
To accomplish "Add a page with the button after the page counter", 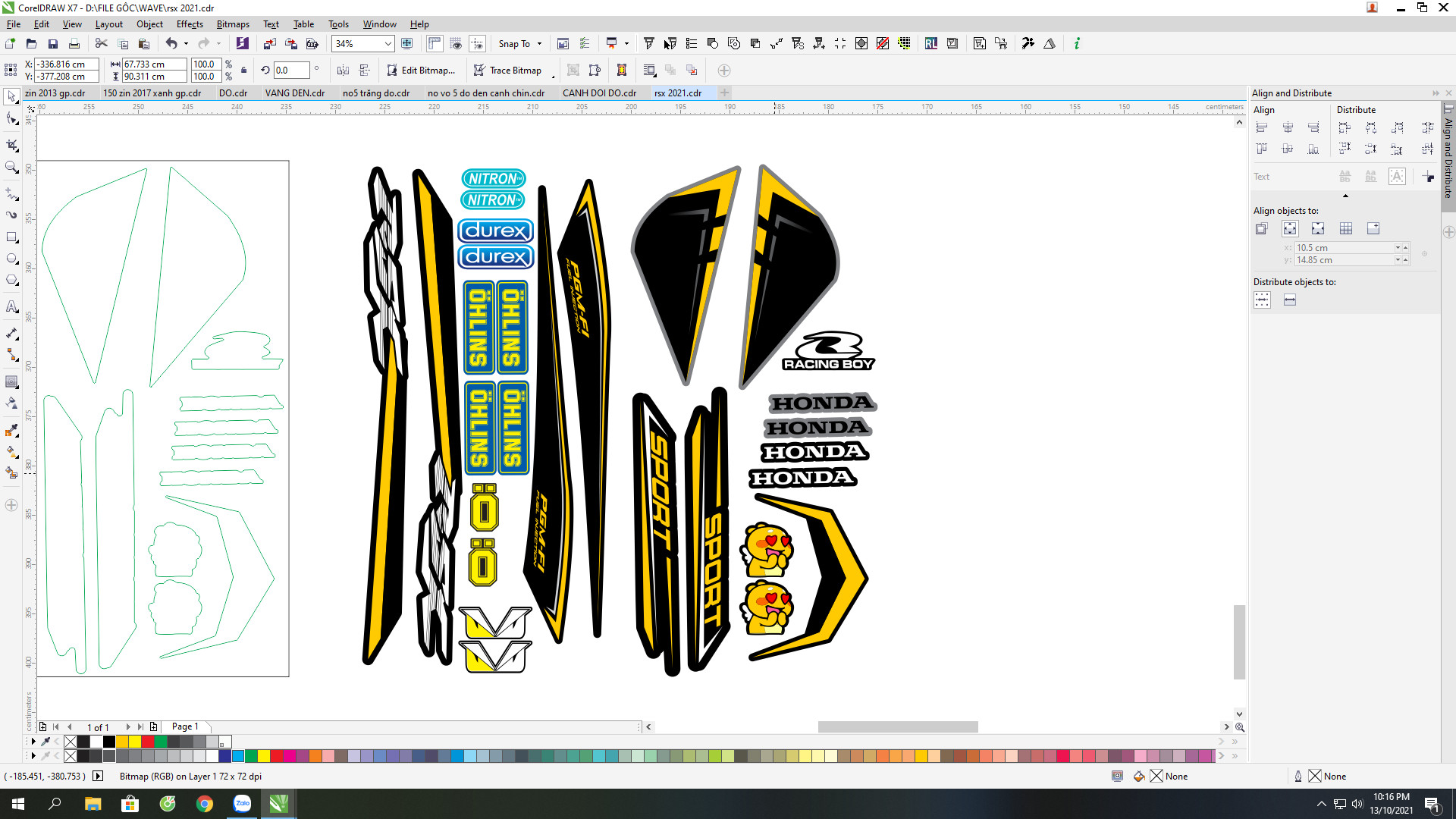I will 154,726.
